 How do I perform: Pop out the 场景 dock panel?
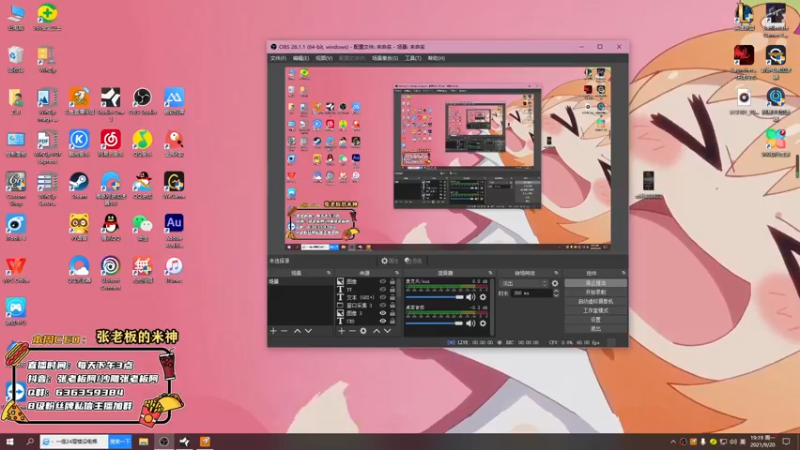tap(329, 273)
